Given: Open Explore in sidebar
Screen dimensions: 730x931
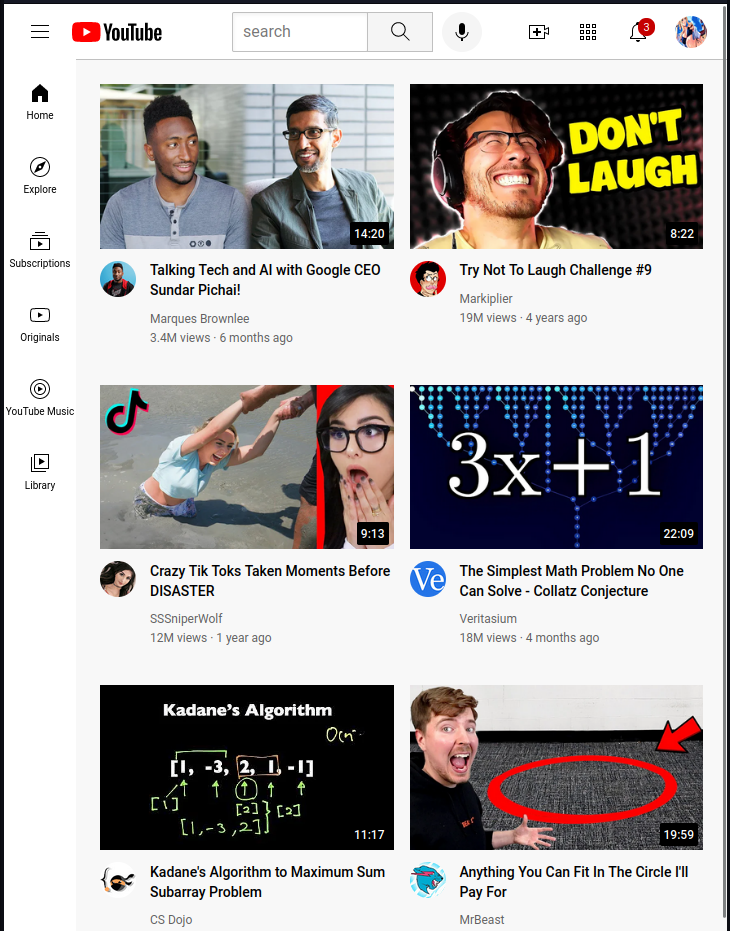Looking at the screenshot, I should coord(40,176).
